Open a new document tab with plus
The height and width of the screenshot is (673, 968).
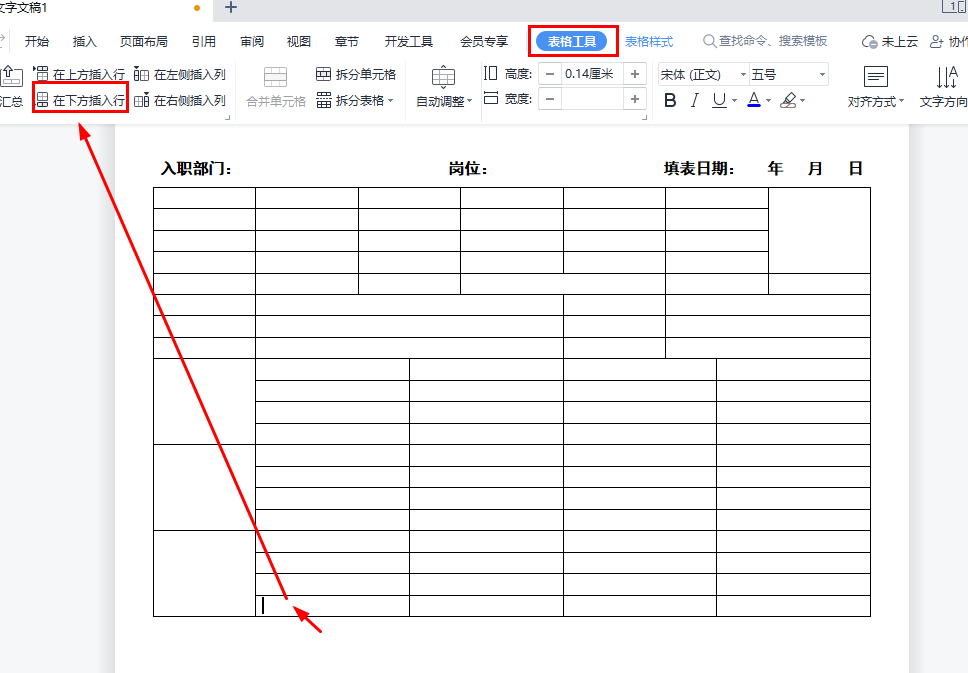click(230, 7)
